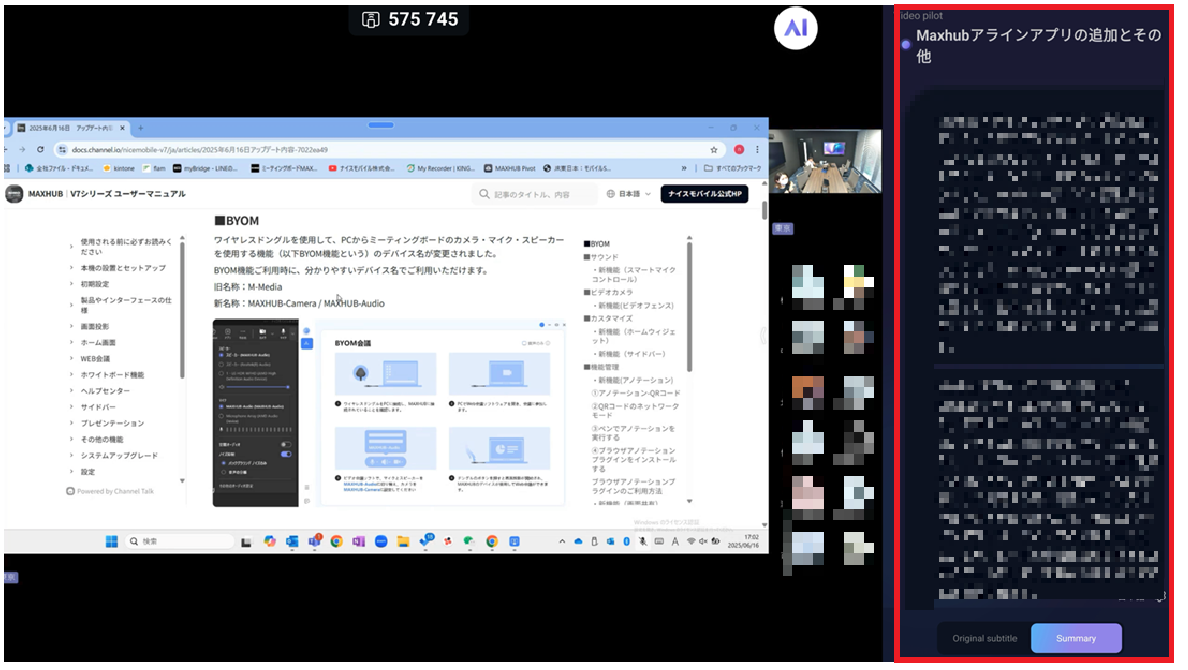Bookmark the page with the star icon

(x=714, y=149)
